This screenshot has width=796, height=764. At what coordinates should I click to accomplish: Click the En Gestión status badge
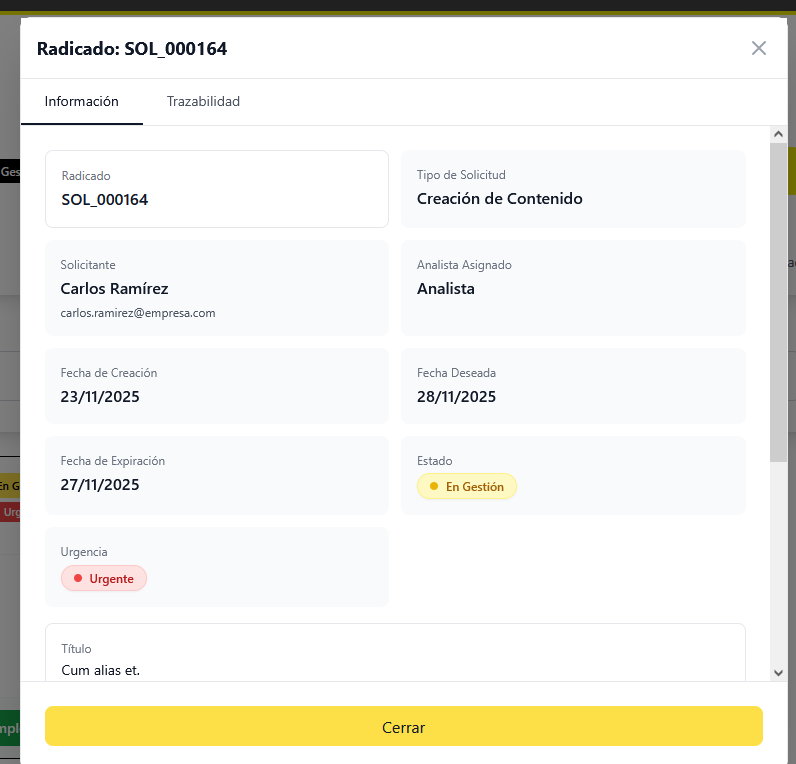(467, 487)
